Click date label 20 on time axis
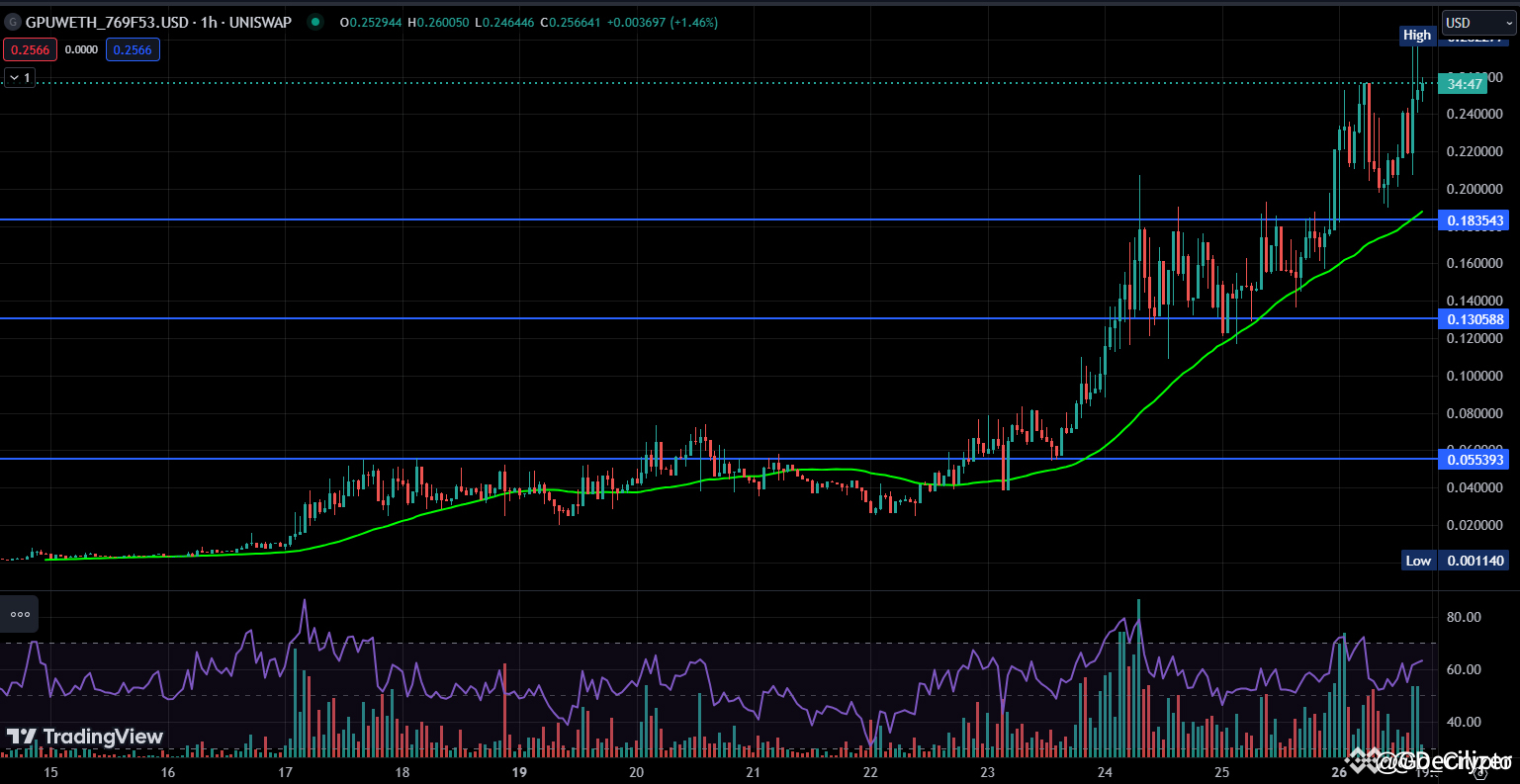The height and width of the screenshot is (784, 1520). [637, 772]
